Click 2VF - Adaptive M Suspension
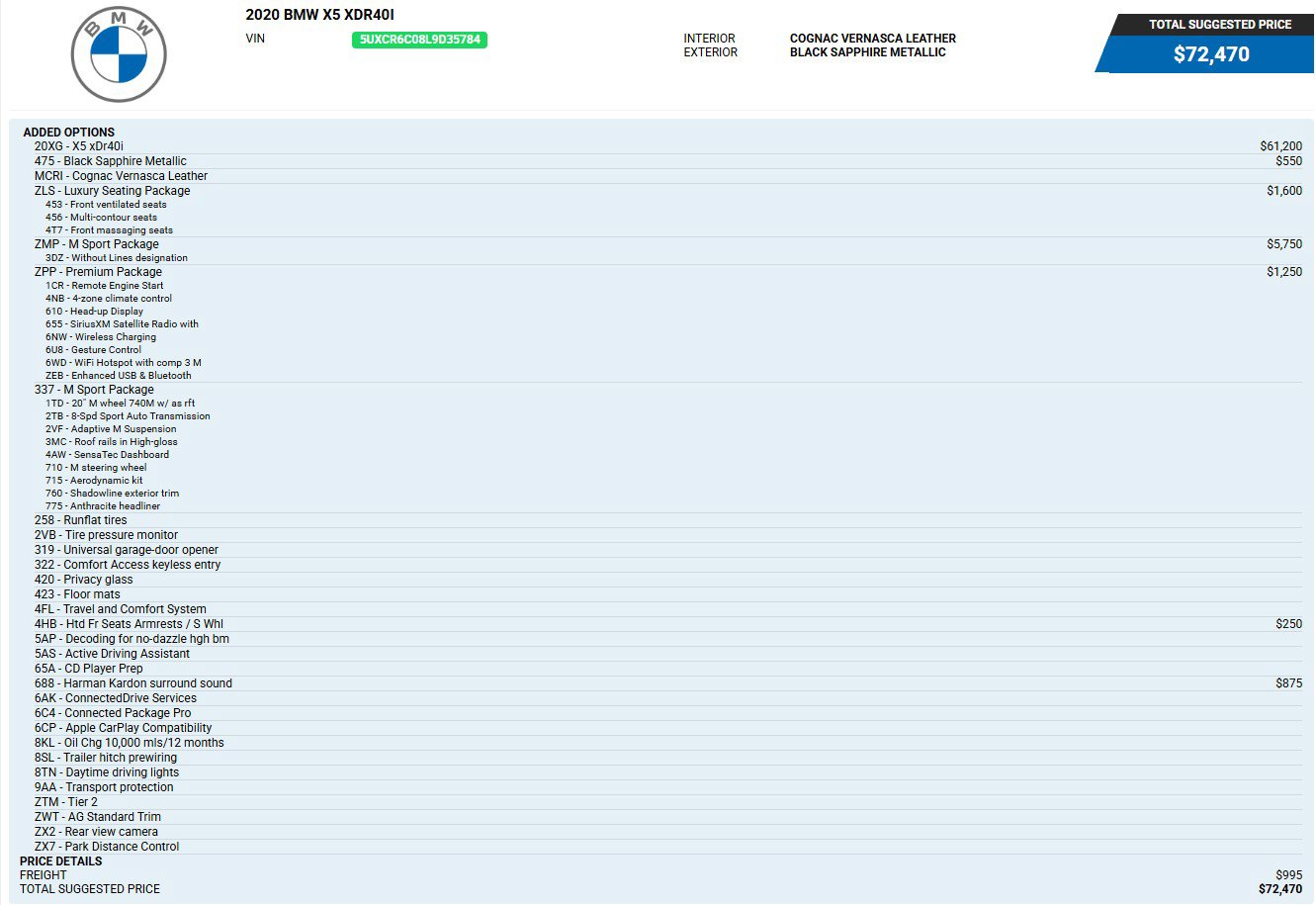Screen dimensions: 1316x905 pyautogui.click(x=111, y=429)
